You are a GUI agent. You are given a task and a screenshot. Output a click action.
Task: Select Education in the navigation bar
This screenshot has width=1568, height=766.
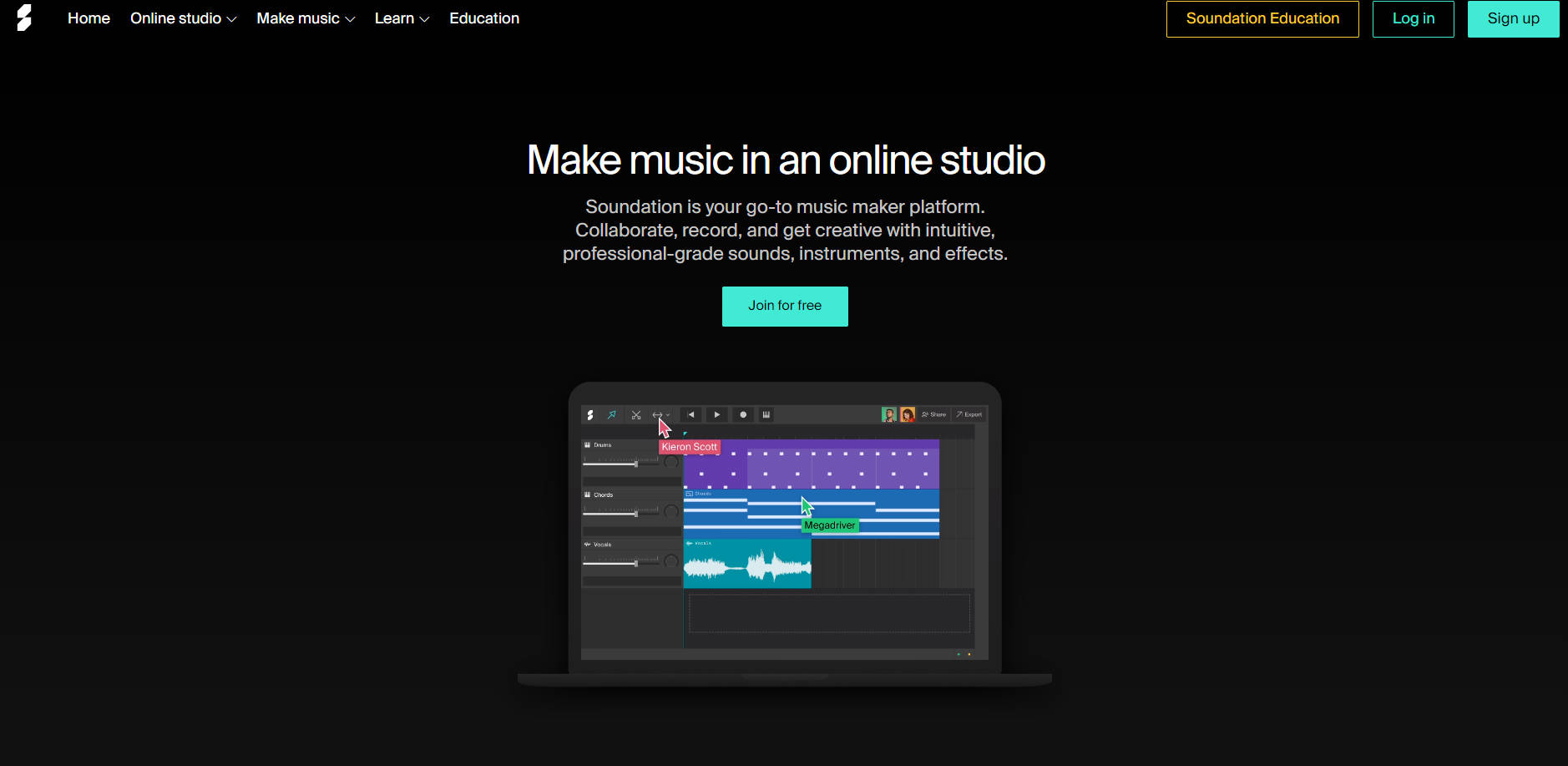tap(484, 18)
